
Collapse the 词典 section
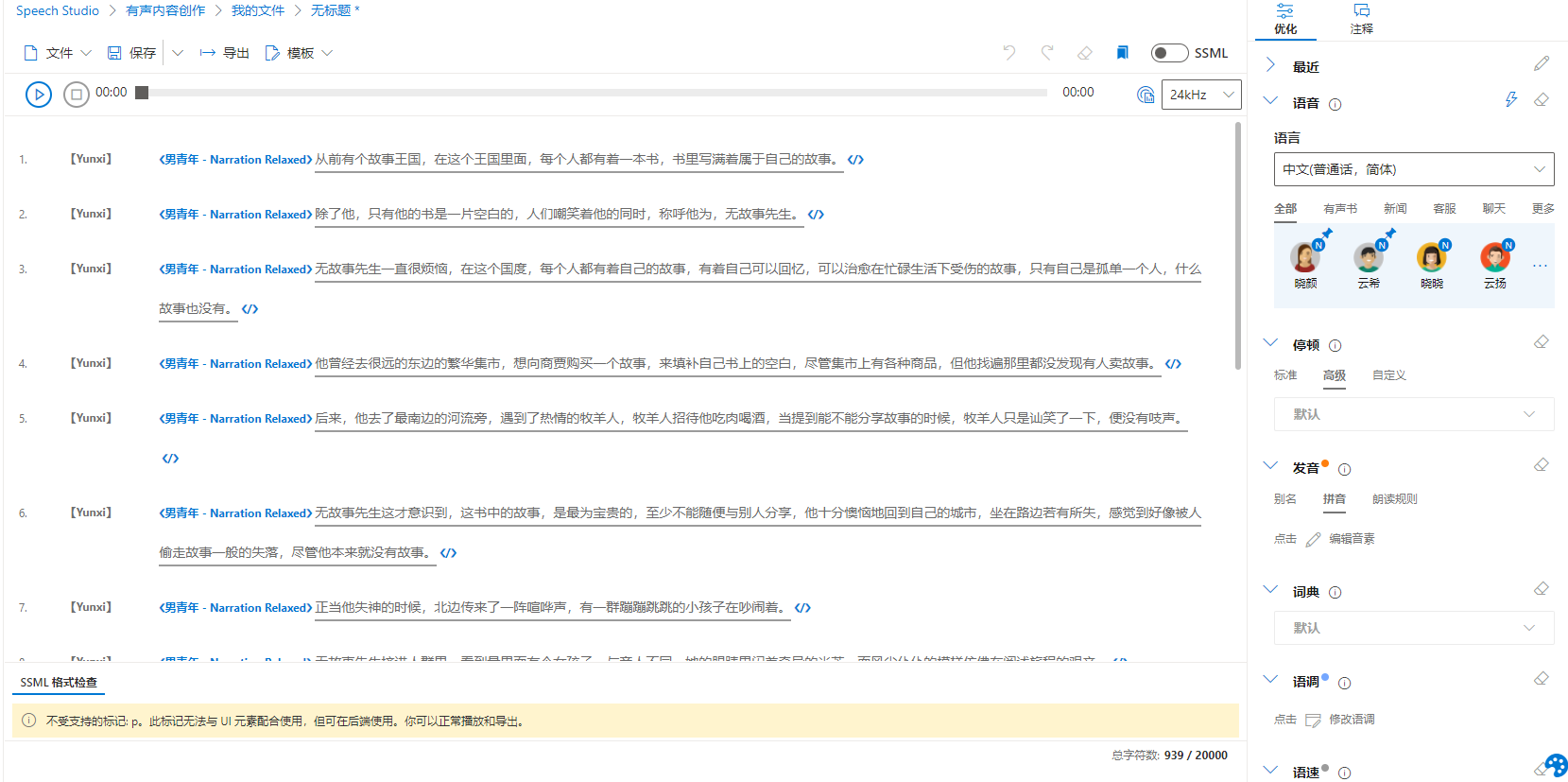(x=1270, y=590)
